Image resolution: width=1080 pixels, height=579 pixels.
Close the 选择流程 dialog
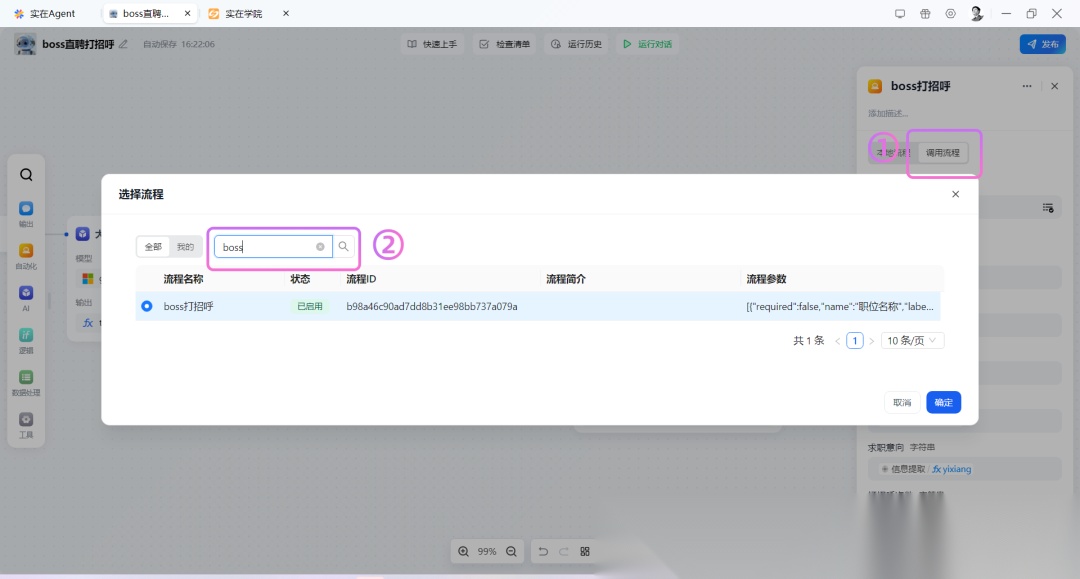click(x=955, y=194)
